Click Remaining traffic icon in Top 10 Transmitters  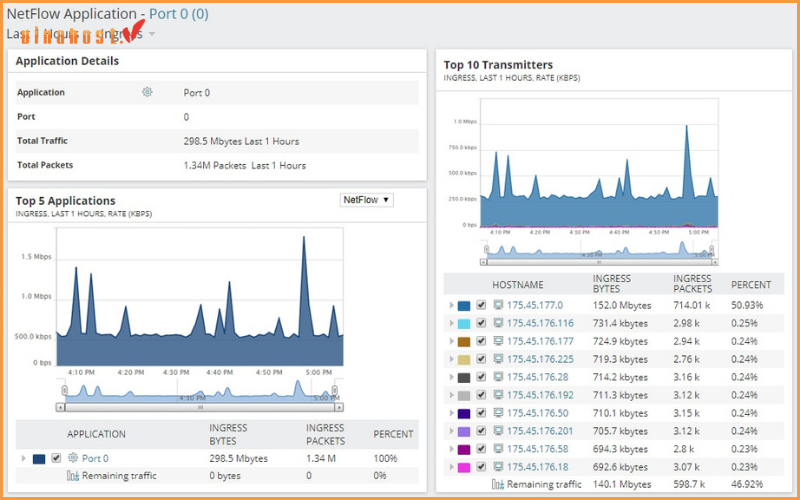pos(498,485)
